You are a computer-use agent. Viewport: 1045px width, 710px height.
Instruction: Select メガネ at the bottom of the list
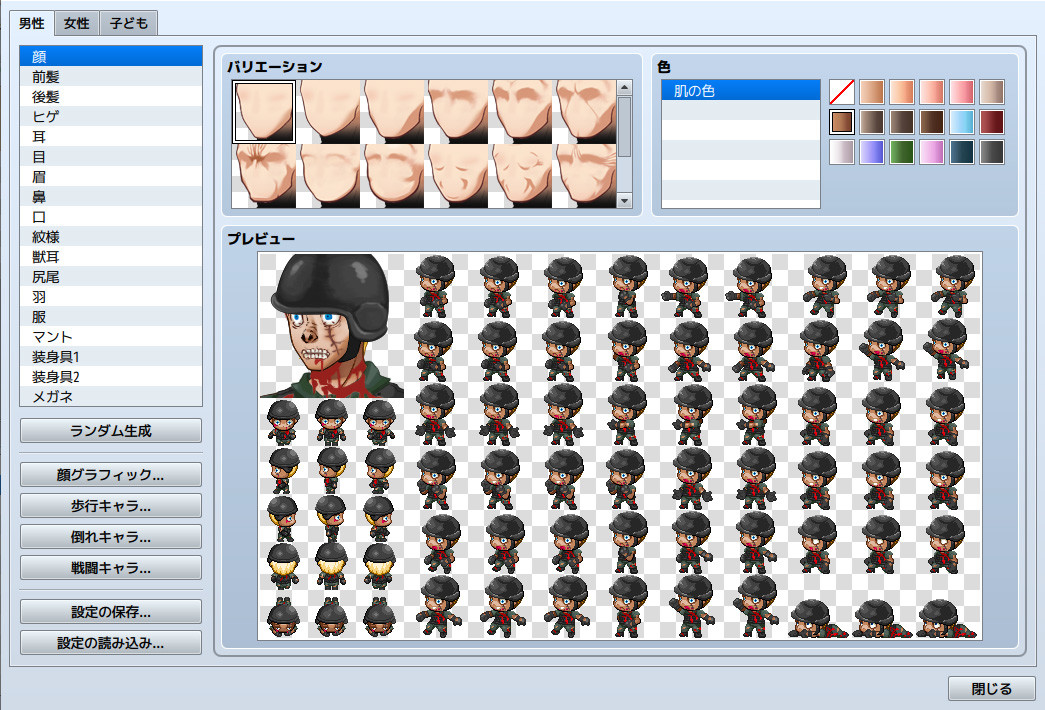click(x=110, y=396)
